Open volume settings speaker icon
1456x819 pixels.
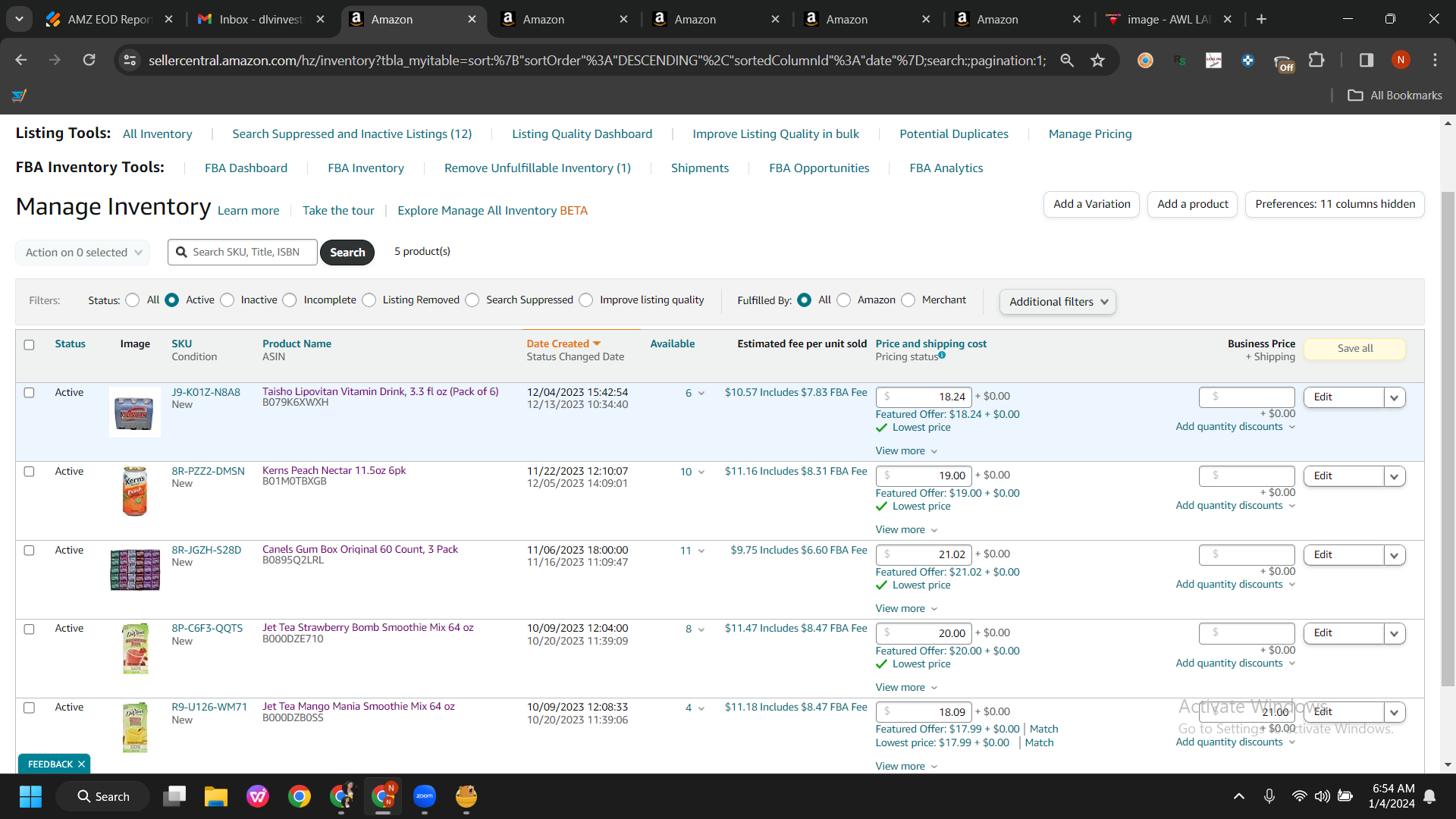pyautogui.click(x=1322, y=796)
